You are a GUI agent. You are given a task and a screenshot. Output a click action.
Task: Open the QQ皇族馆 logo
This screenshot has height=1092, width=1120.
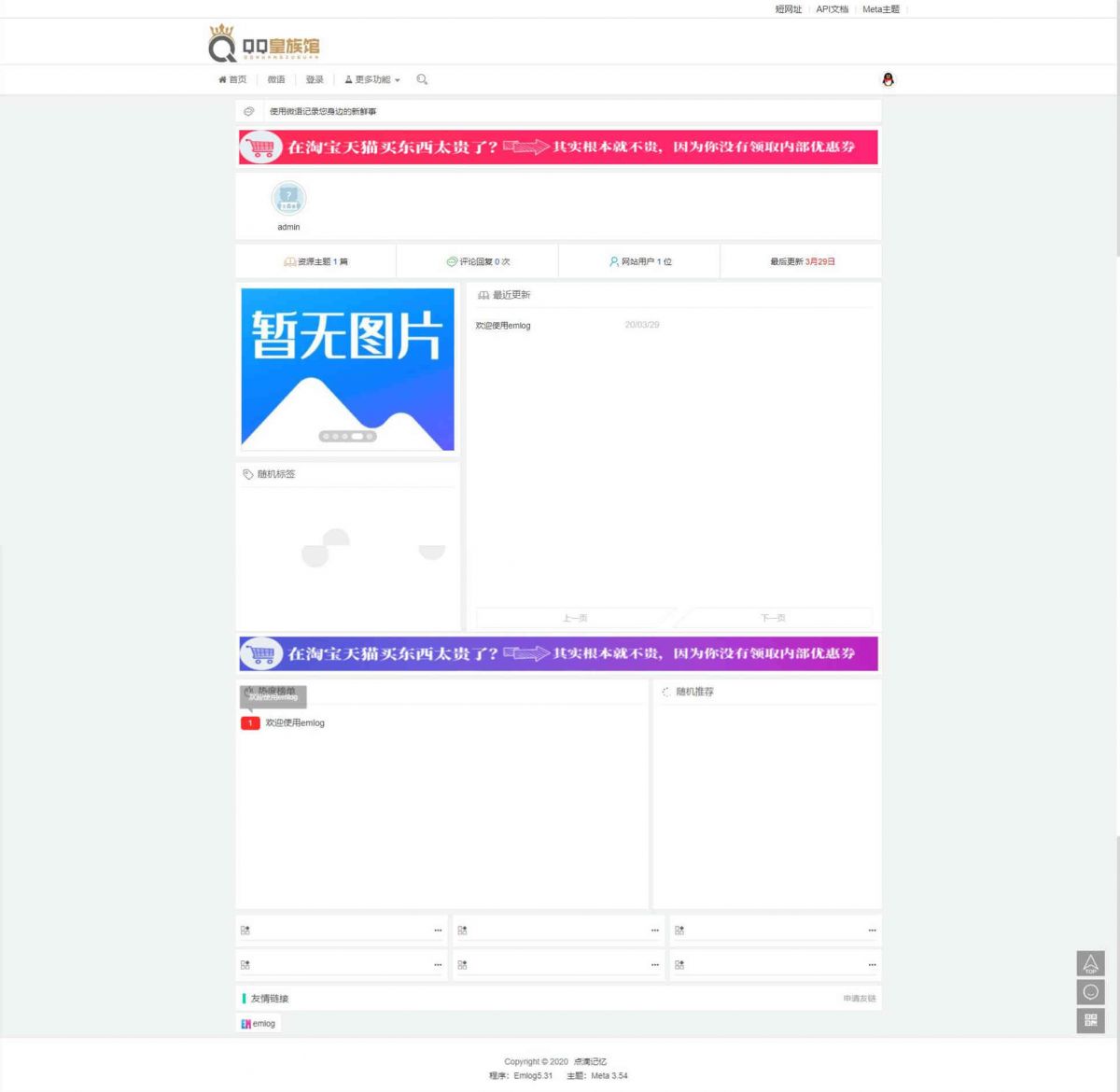(x=264, y=43)
